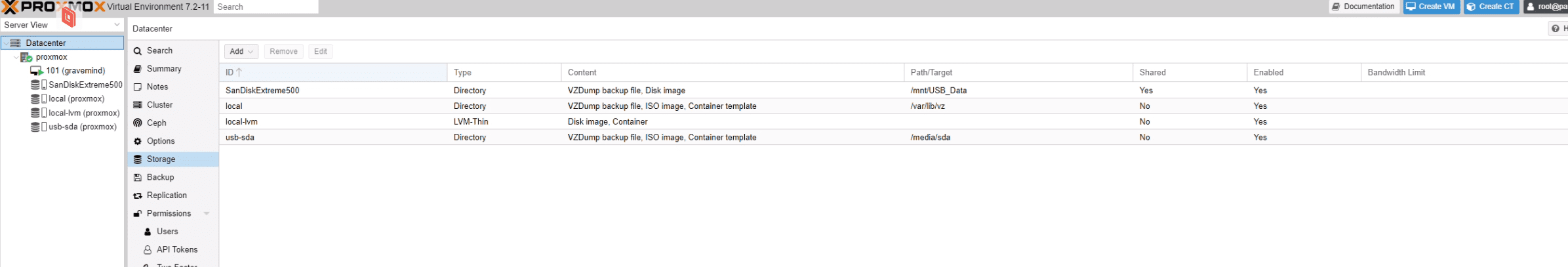Sort by the ID column header
This screenshot has width=1568, height=267.
[333, 72]
